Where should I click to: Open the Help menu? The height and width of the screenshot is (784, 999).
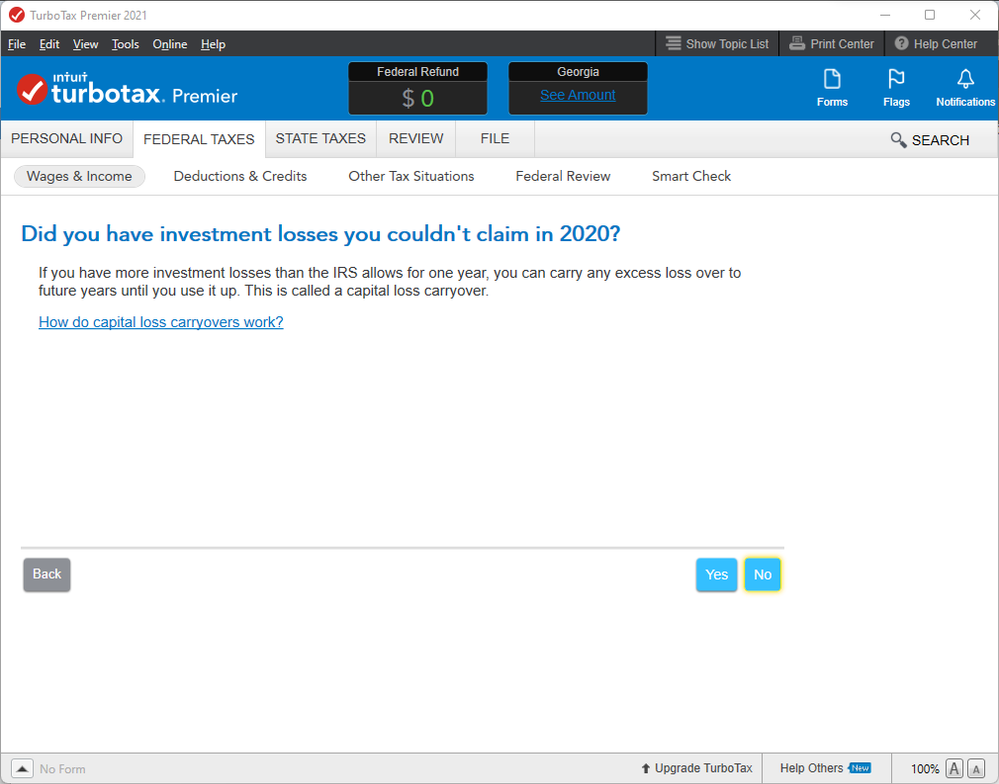(x=213, y=44)
